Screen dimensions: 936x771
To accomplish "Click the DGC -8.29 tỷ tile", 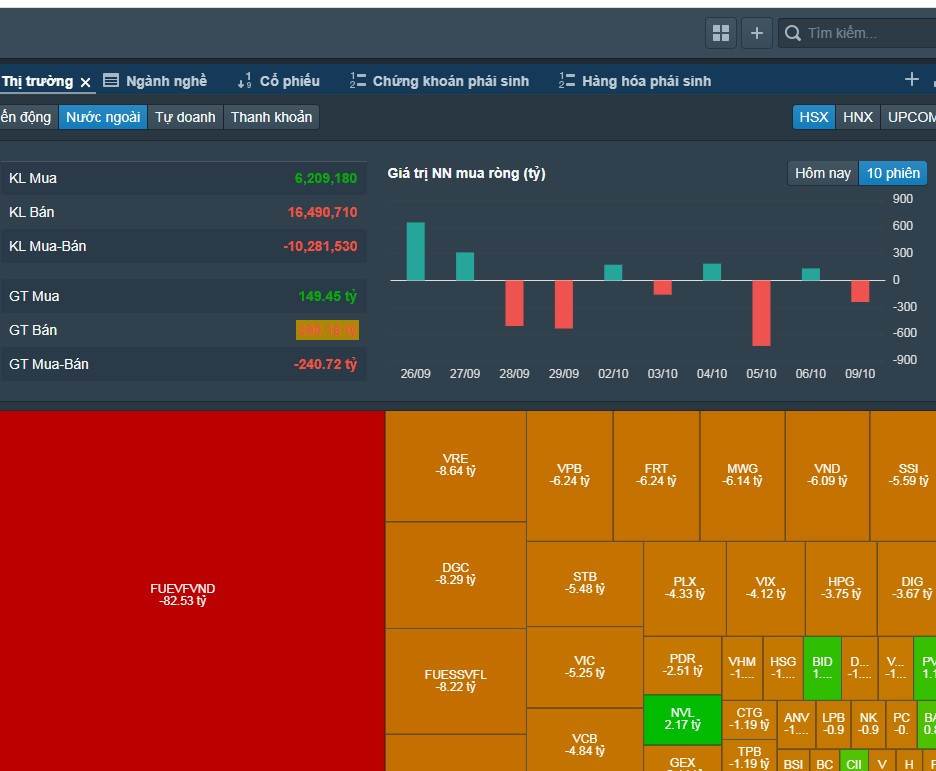I will coord(455,575).
